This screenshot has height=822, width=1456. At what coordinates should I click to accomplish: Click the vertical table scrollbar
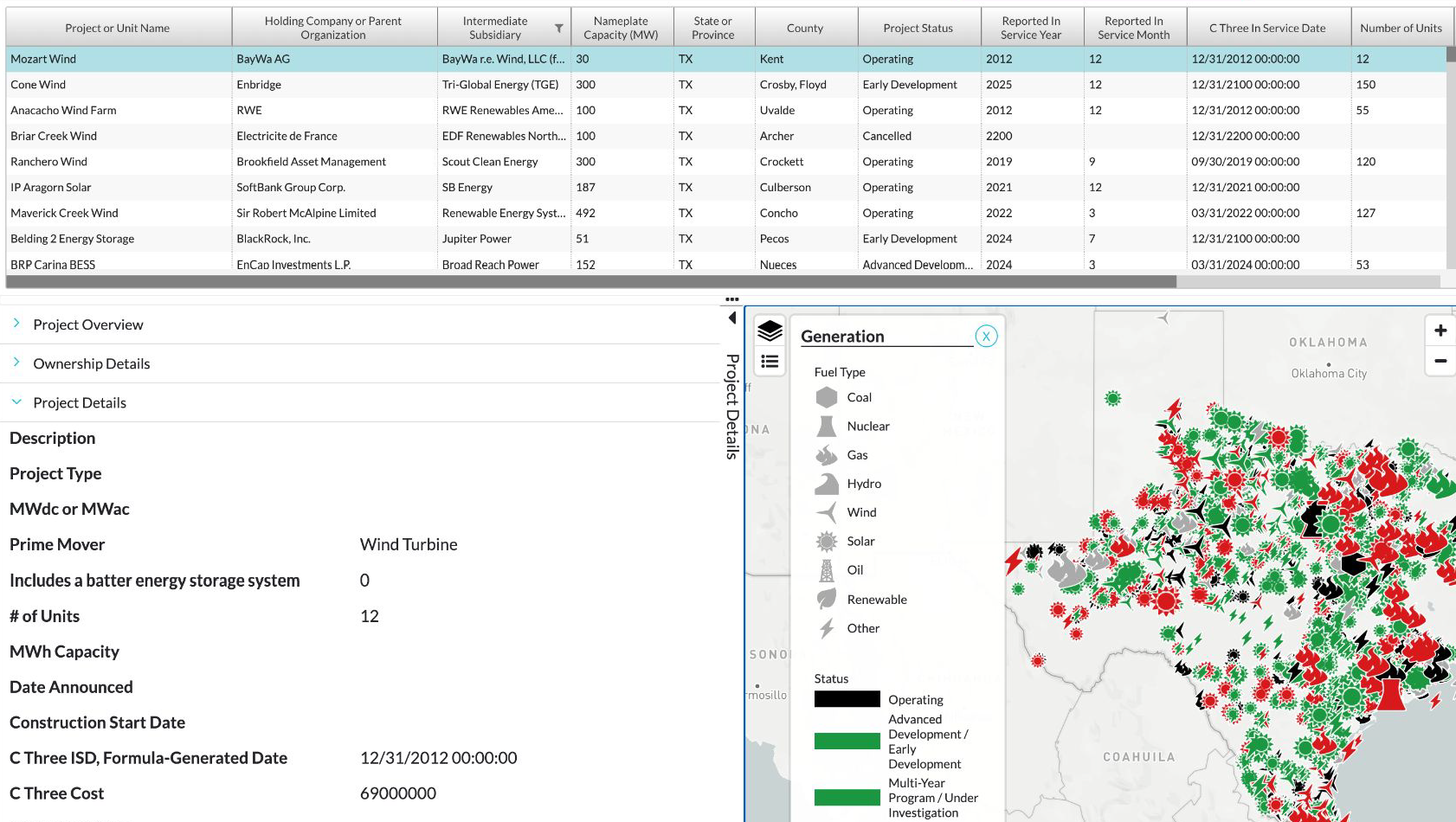(x=1451, y=54)
